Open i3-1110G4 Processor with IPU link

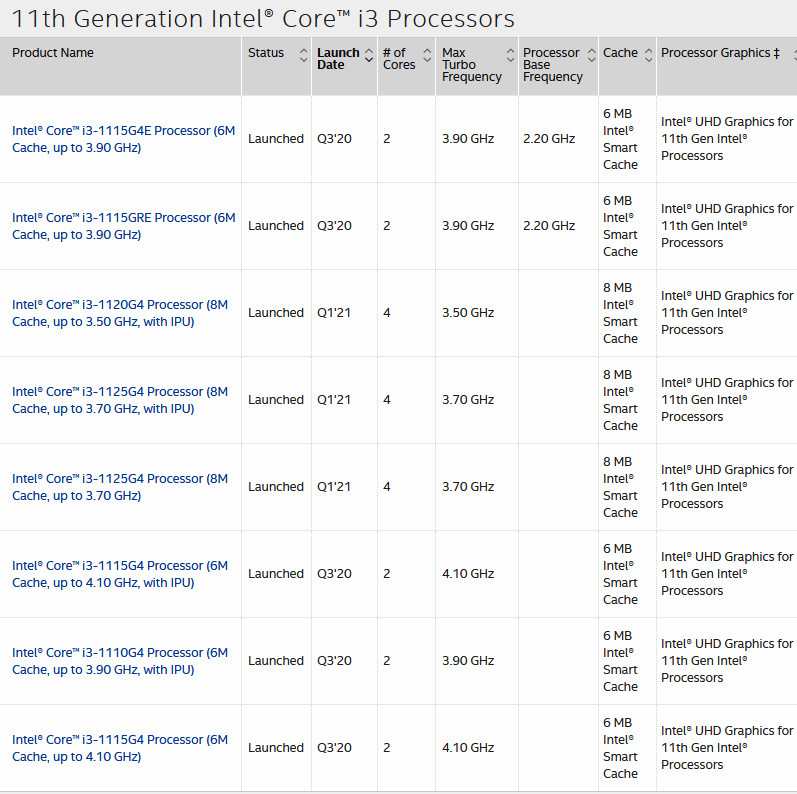click(x=120, y=660)
